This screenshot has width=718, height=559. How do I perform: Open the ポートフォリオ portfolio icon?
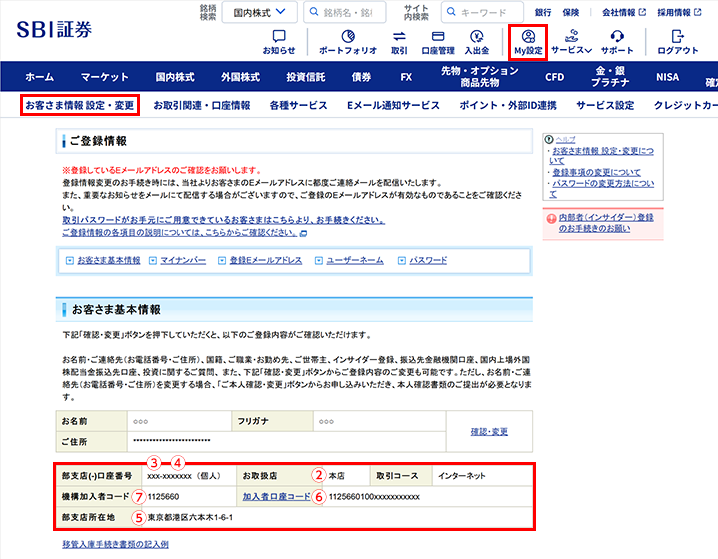[348, 42]
